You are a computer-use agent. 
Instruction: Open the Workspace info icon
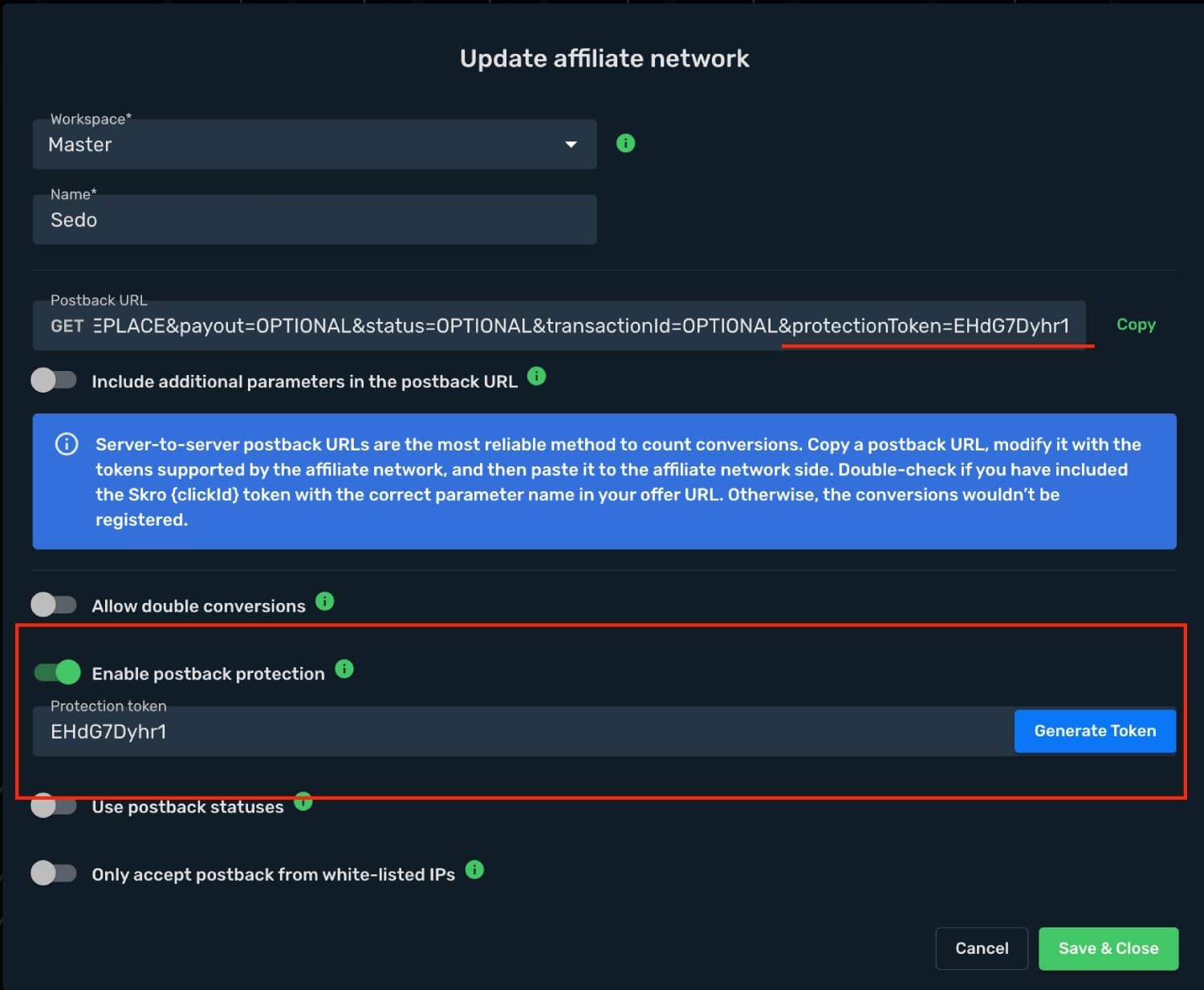pyautogui.click(x=625, y=143)
